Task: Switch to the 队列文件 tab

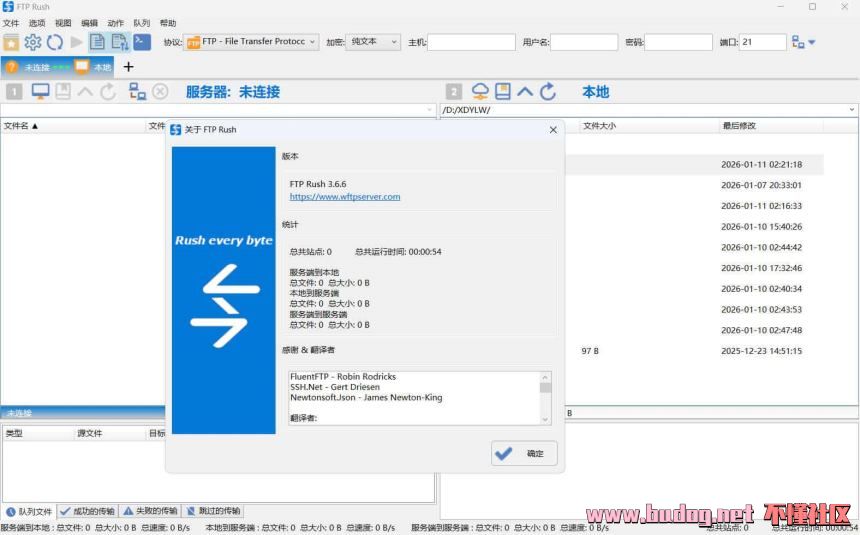Action: click(x=30, y=511)
